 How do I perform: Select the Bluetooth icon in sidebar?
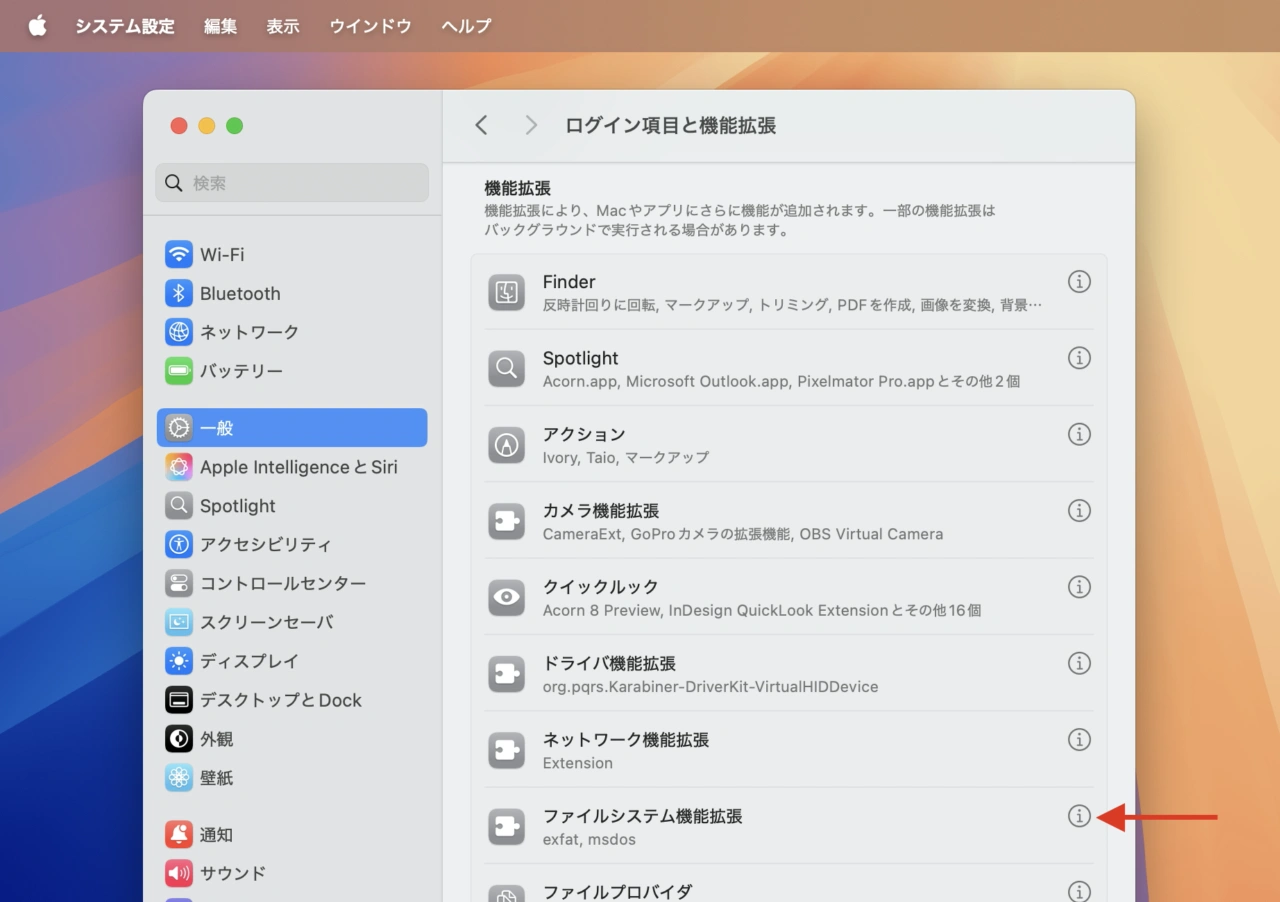(x=179, y=293)
